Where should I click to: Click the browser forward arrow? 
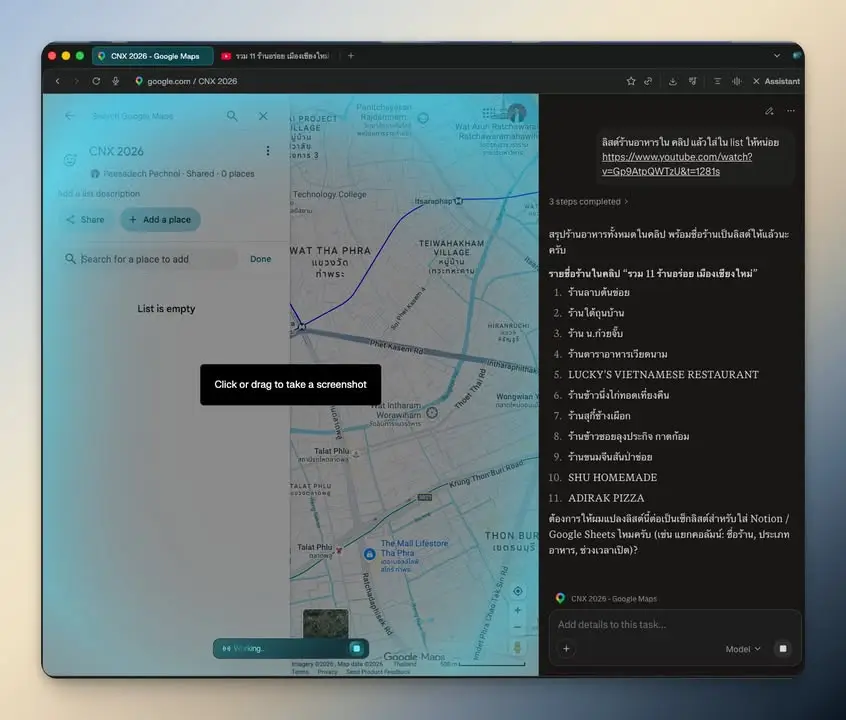coord(77,81)
